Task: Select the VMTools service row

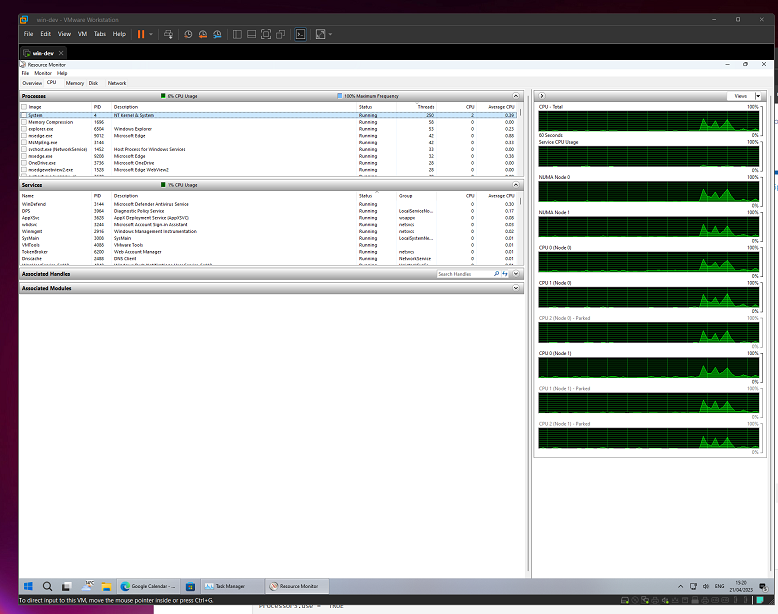Action: (268, 245)
